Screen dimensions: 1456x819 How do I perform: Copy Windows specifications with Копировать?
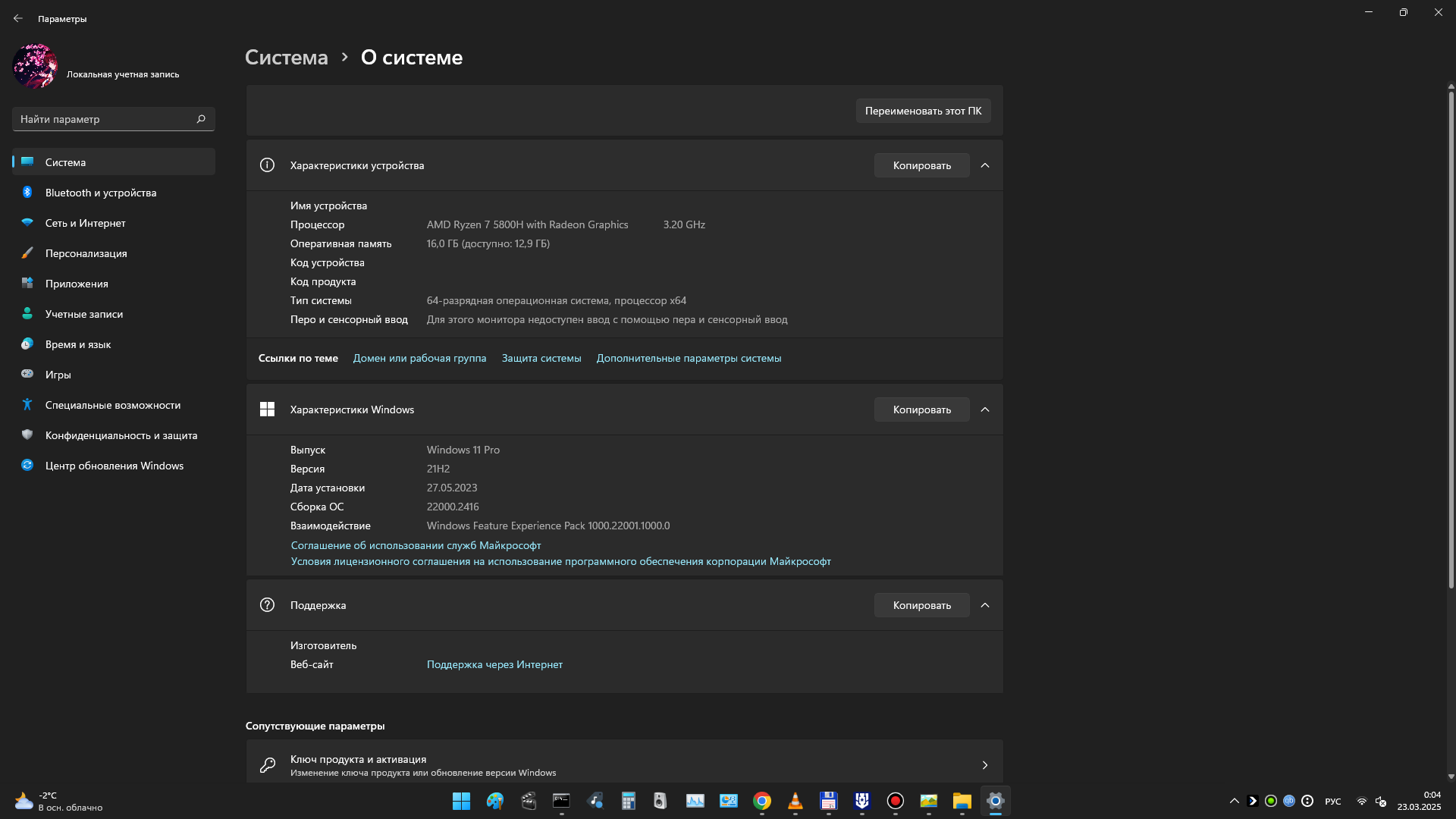coord(921,409)
